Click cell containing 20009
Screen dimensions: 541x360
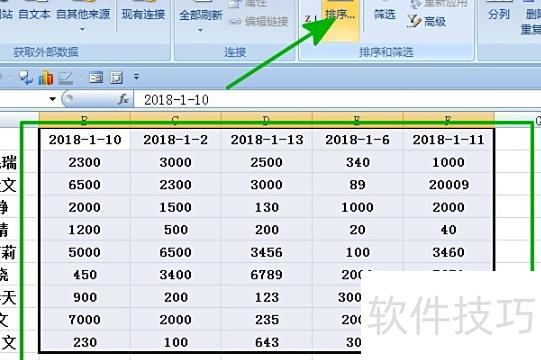[x=449, y=185]
